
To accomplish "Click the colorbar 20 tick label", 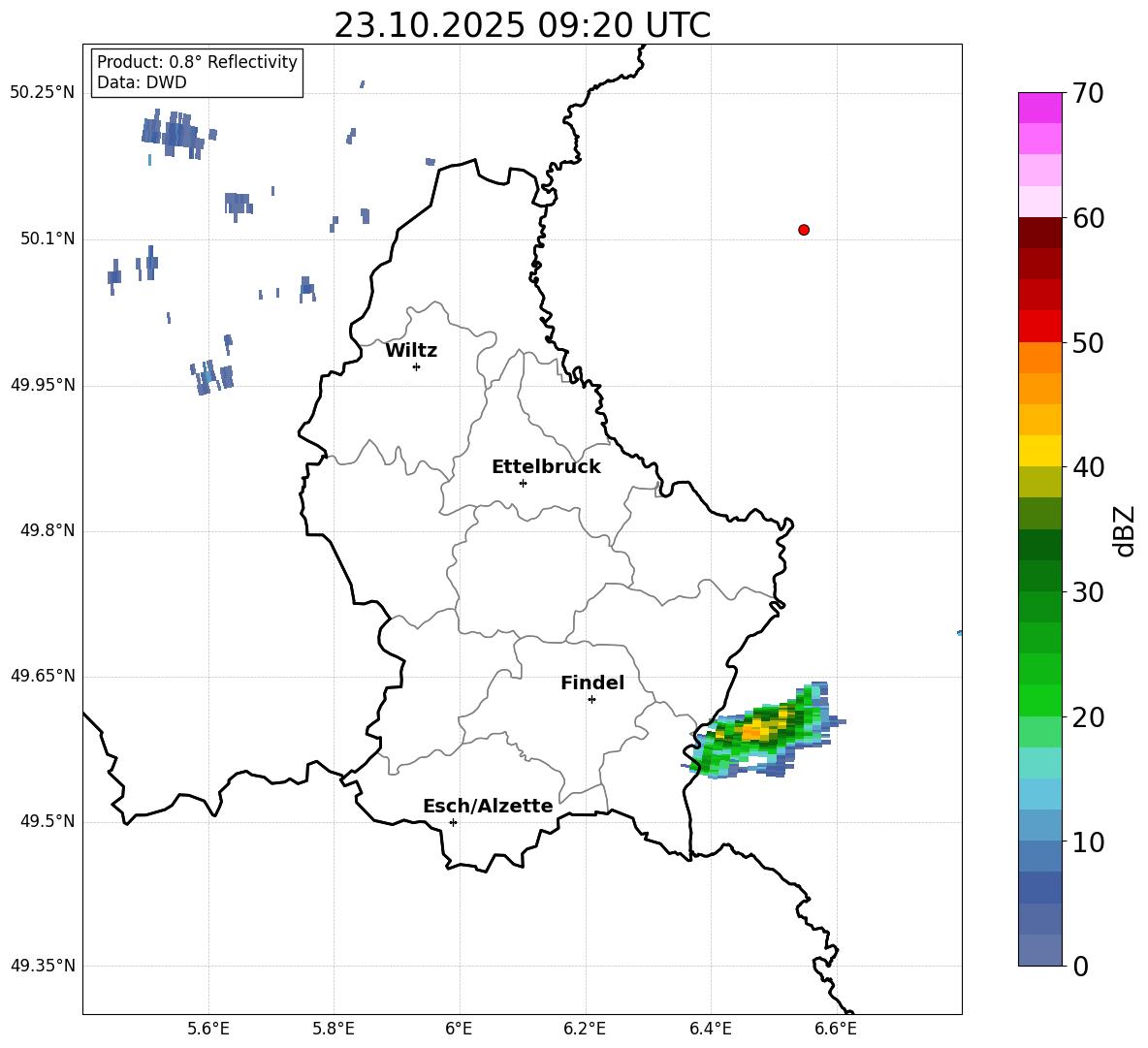I will click(x=1088, y=717).
